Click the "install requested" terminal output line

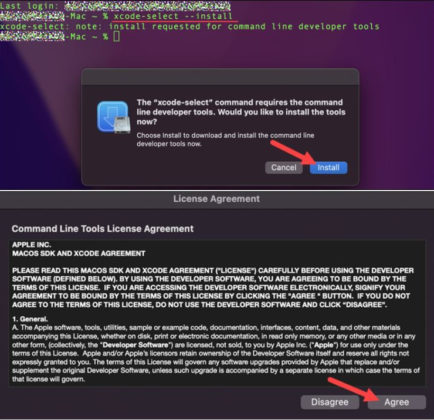(x=190, y=27)
